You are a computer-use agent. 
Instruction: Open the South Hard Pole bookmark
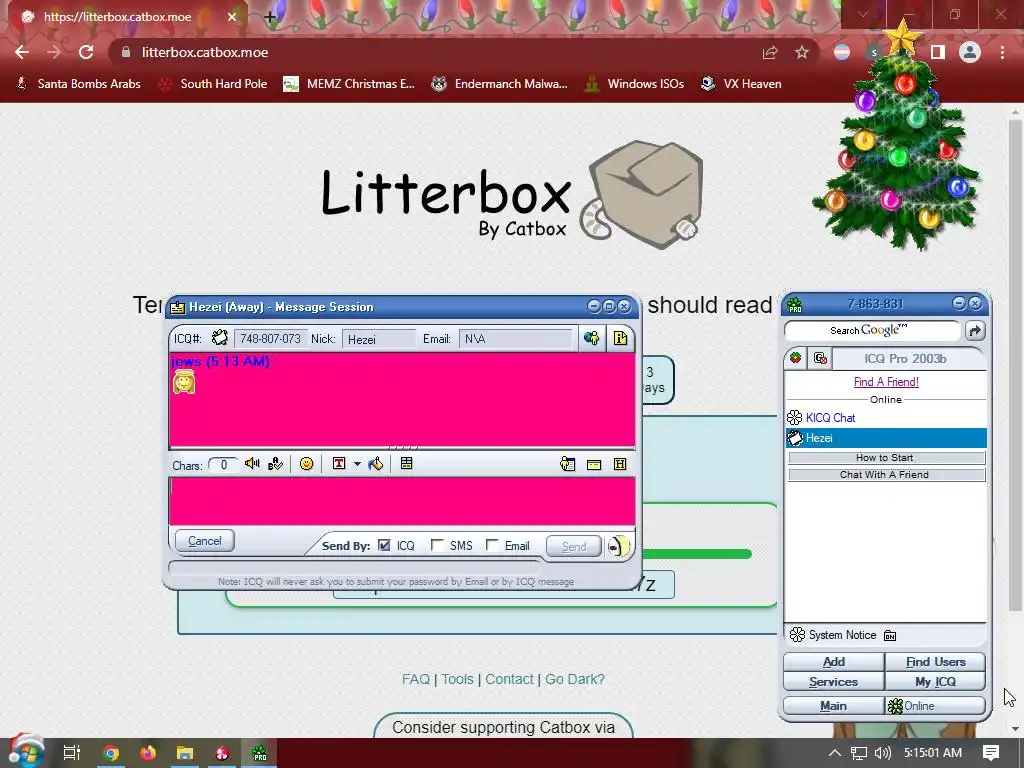[213, 84]
